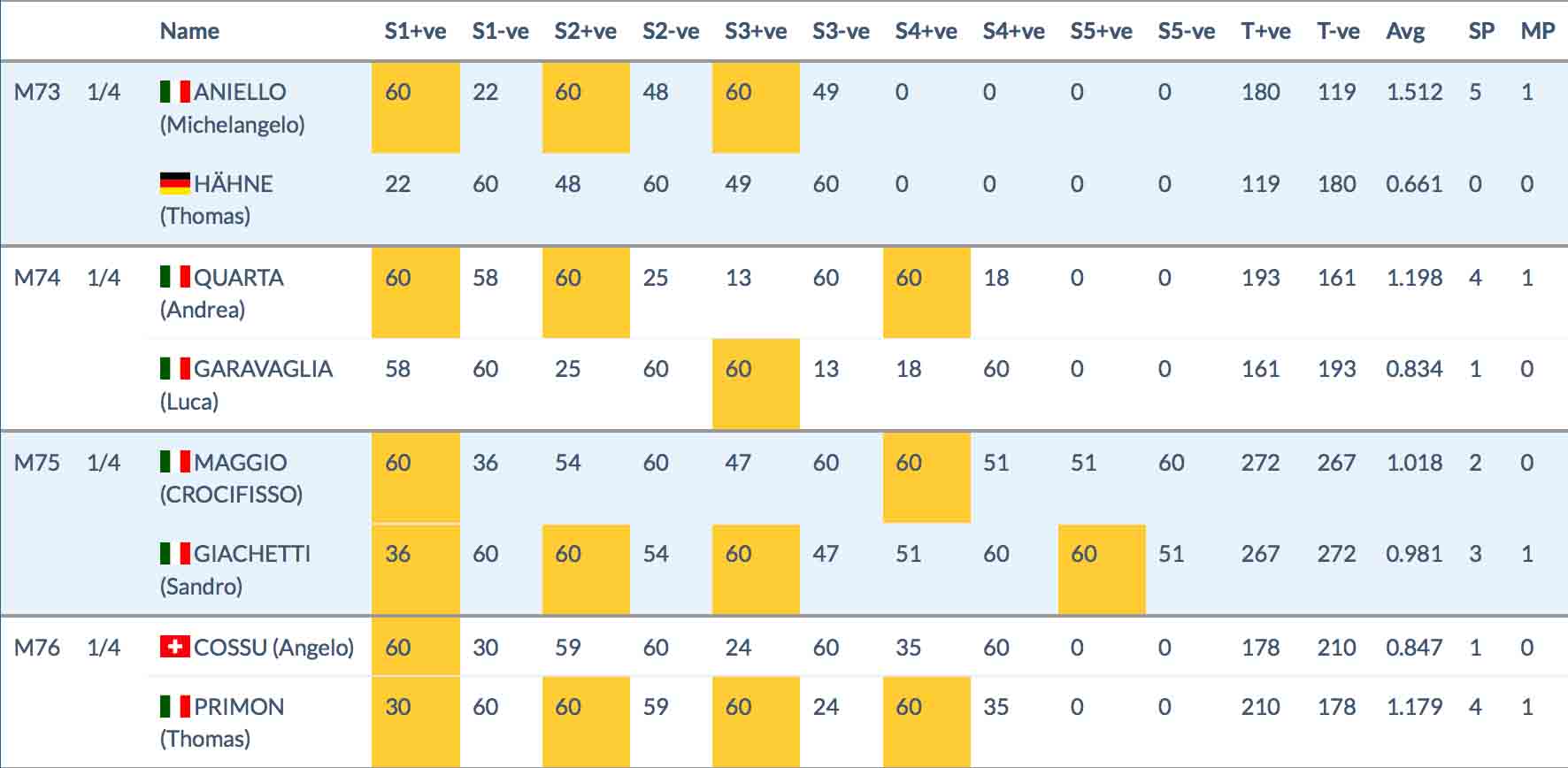
Task: Open player ANIELLO (Michelangelo)
Action: point(233,108)
